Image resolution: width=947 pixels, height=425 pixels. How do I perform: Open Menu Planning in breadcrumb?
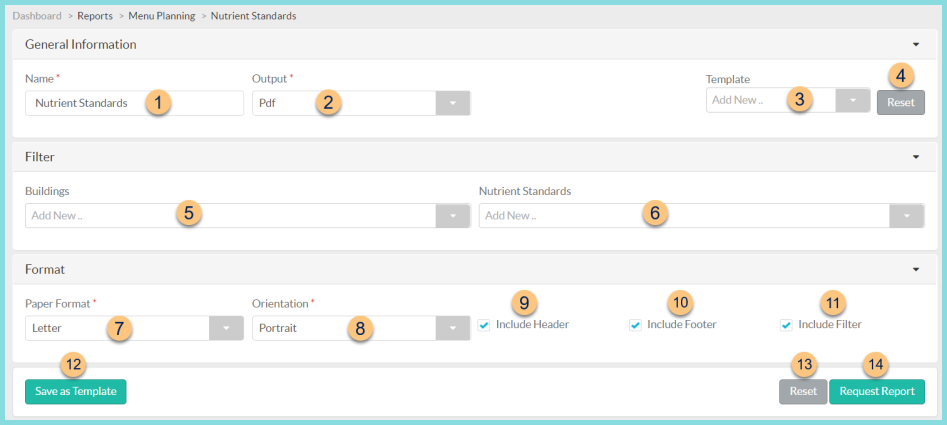(162, 16)
